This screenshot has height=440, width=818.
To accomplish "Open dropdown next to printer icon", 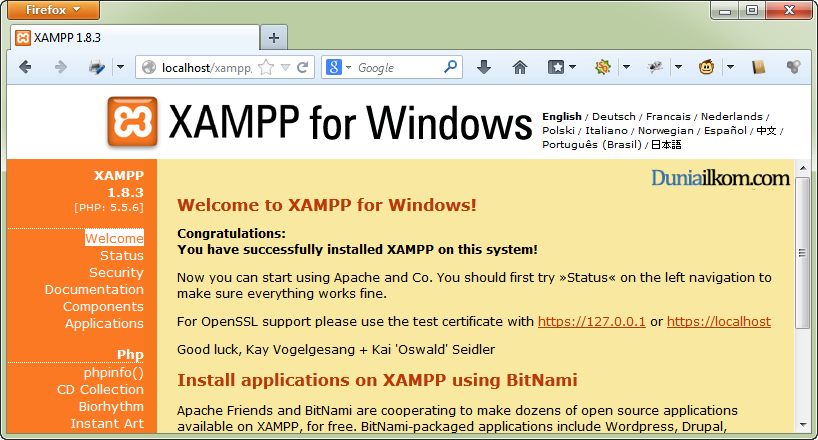I will pos(121,67).
